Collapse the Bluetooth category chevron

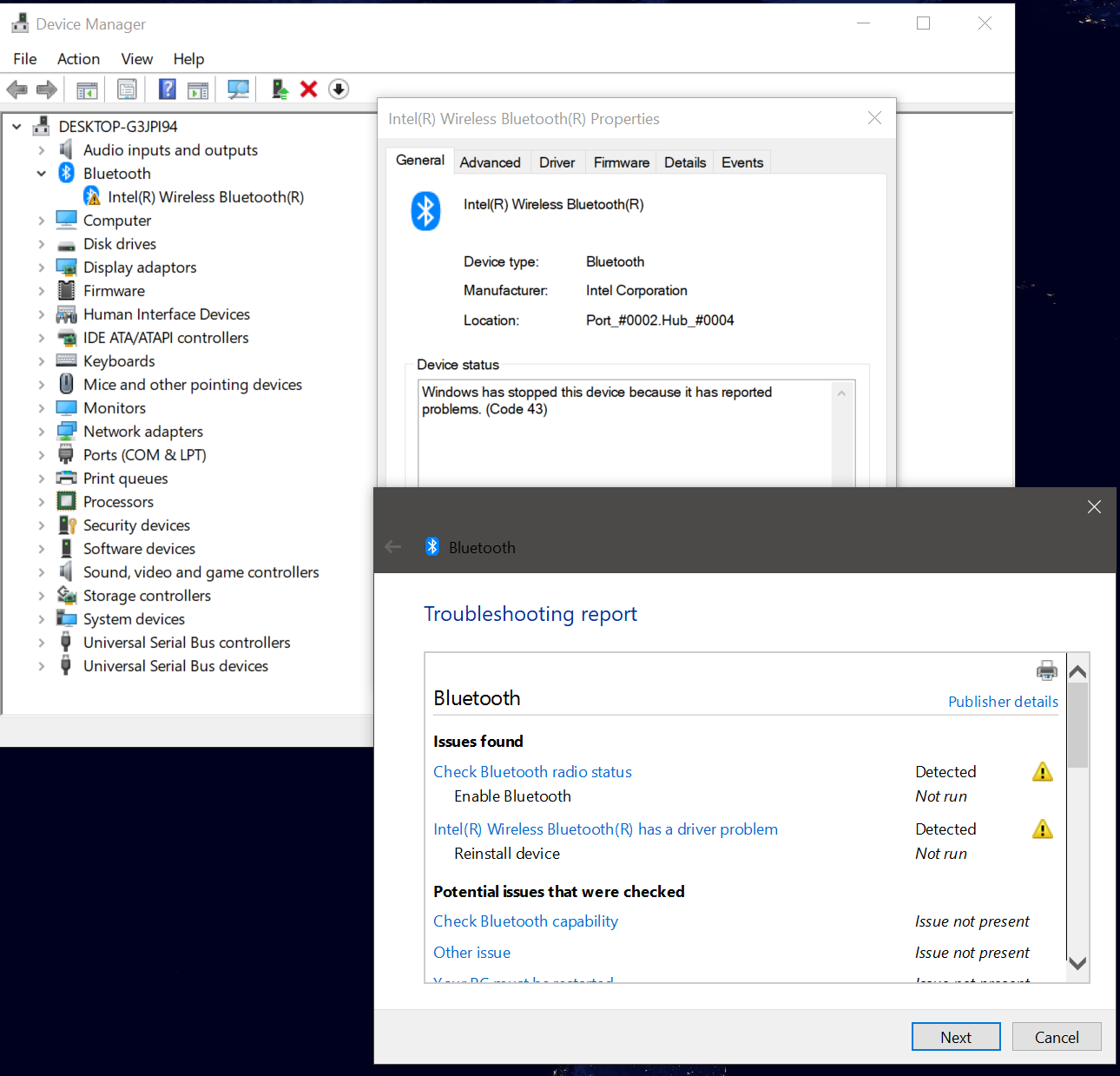pyautogui.click(x=41, y=174)
